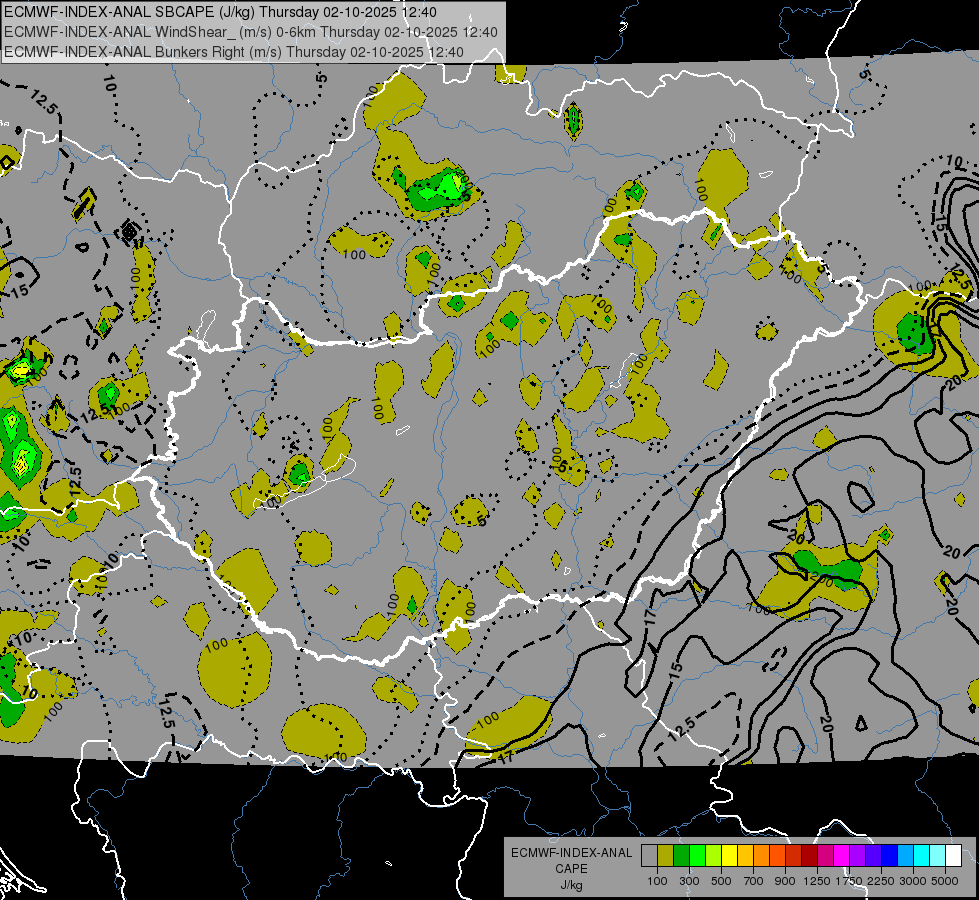979x900 pixels.
Task: Pick the saturated cyan legend swatch
Action: (922, 855)
